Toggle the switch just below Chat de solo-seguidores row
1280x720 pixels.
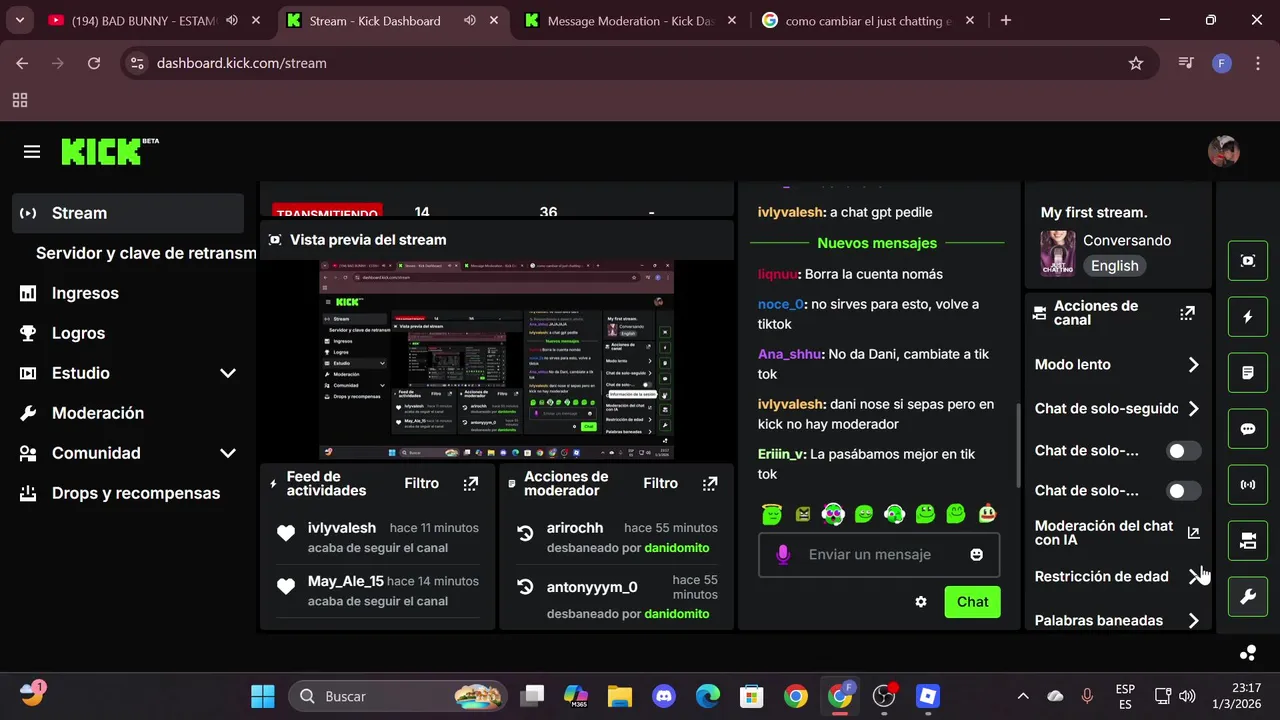tap(1184, 451)
